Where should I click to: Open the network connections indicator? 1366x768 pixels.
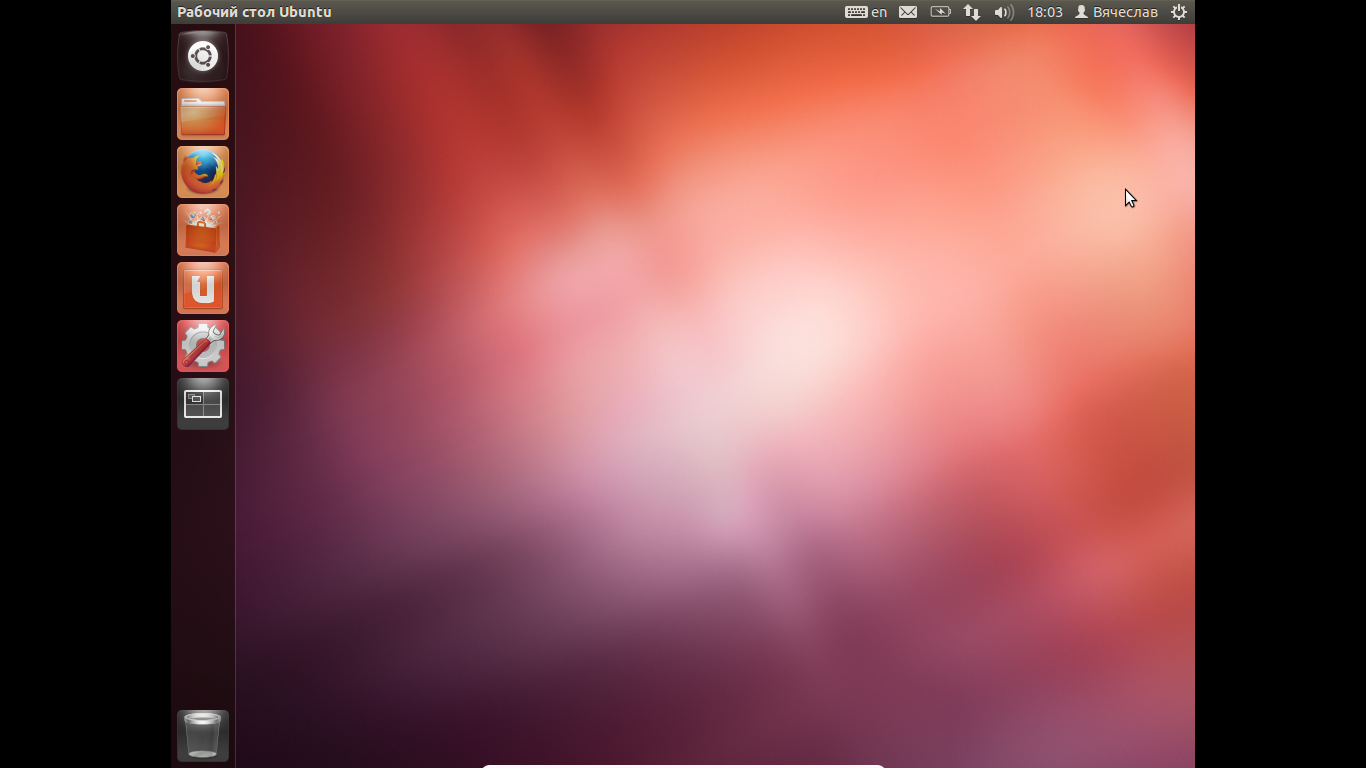point(972,12)
